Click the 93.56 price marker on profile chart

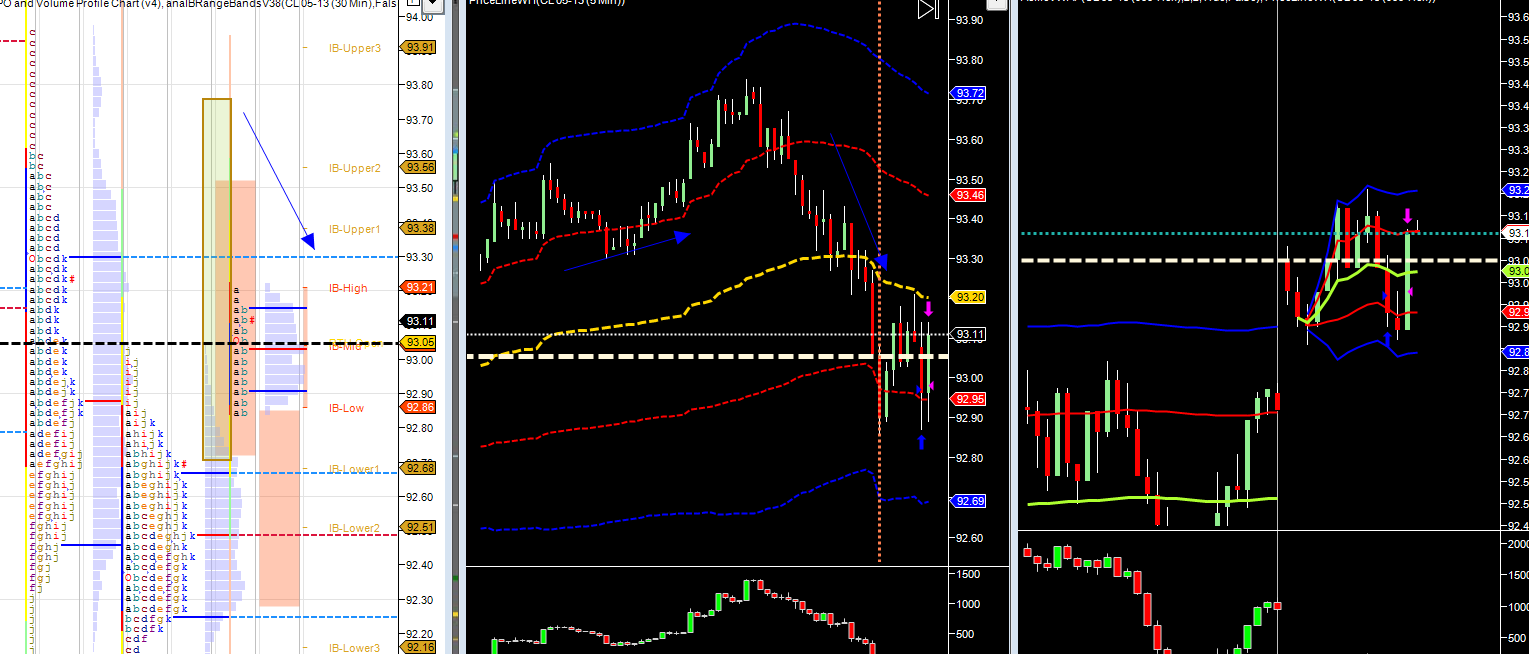tap(418, 168)
